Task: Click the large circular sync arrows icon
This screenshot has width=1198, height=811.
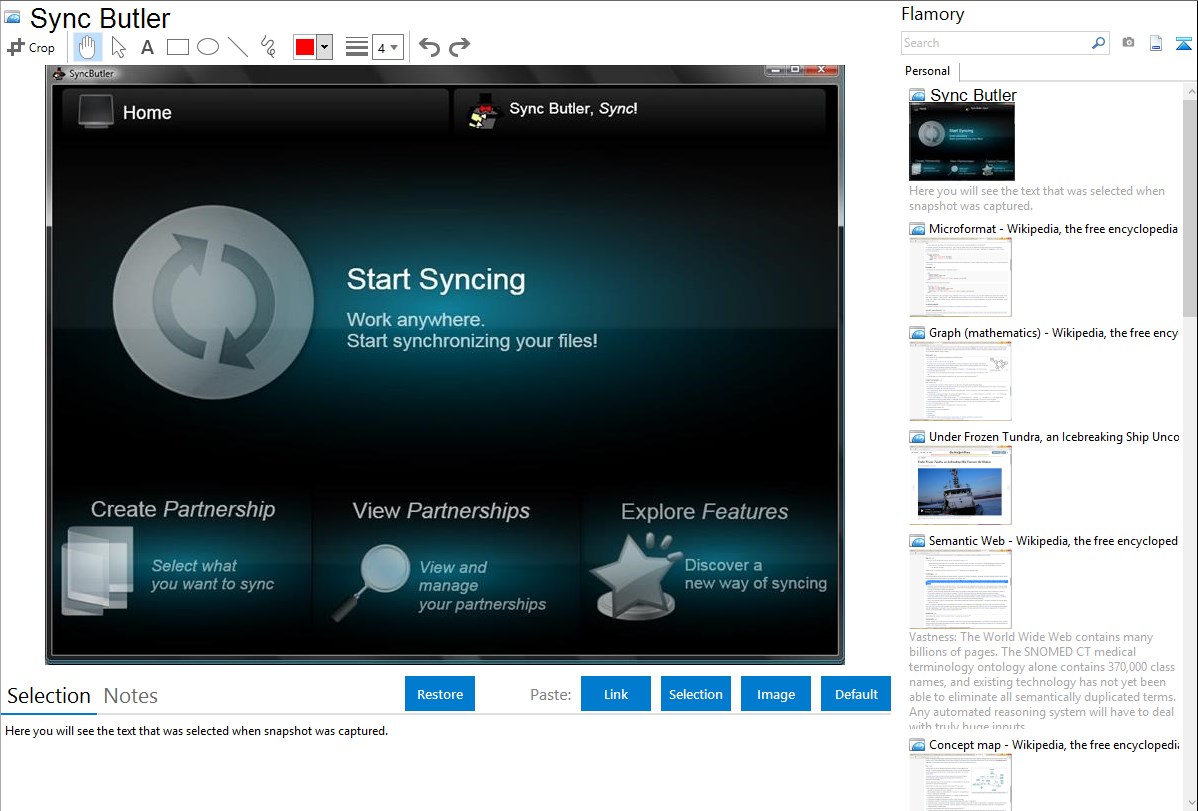Action: pos(213,302)
